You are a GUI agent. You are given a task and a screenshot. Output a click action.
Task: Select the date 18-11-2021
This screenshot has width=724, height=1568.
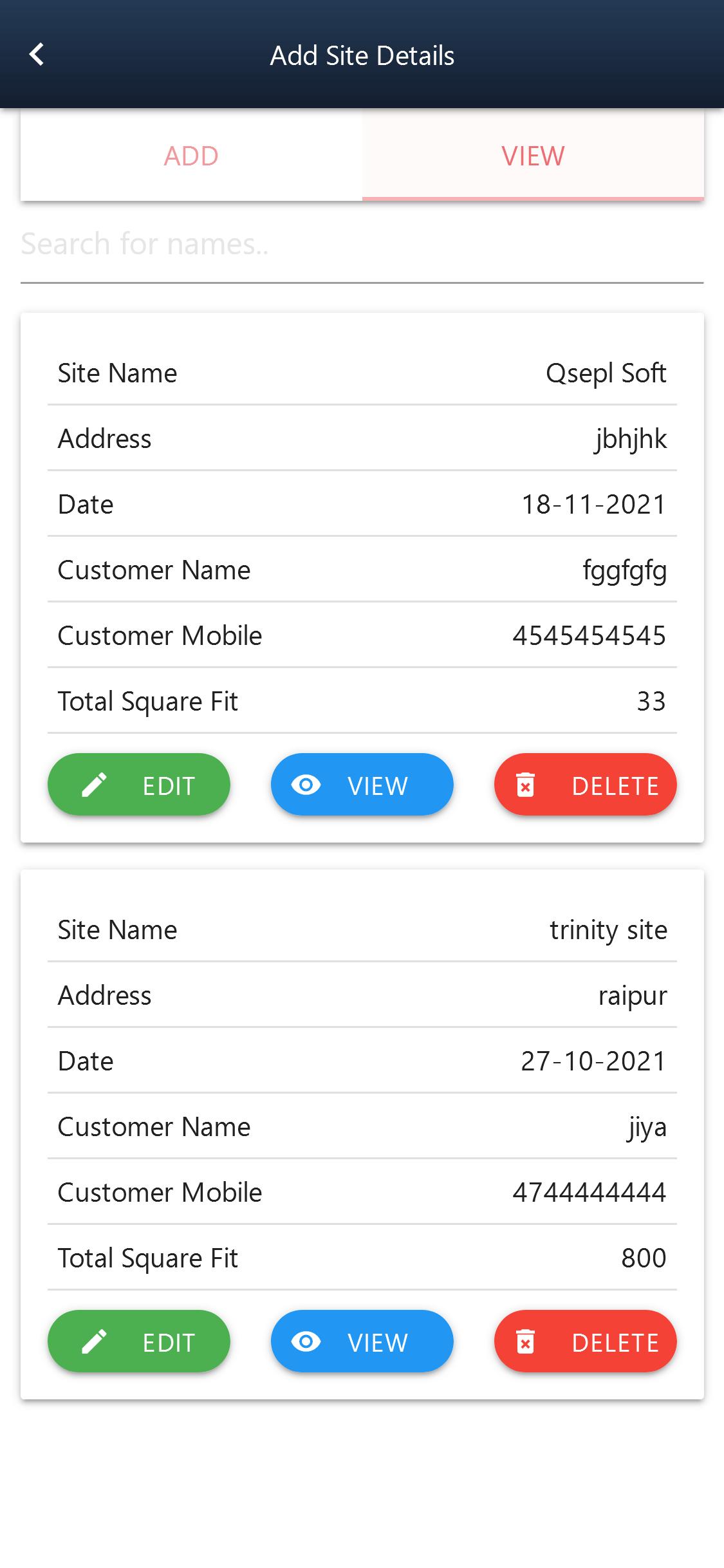593,505
